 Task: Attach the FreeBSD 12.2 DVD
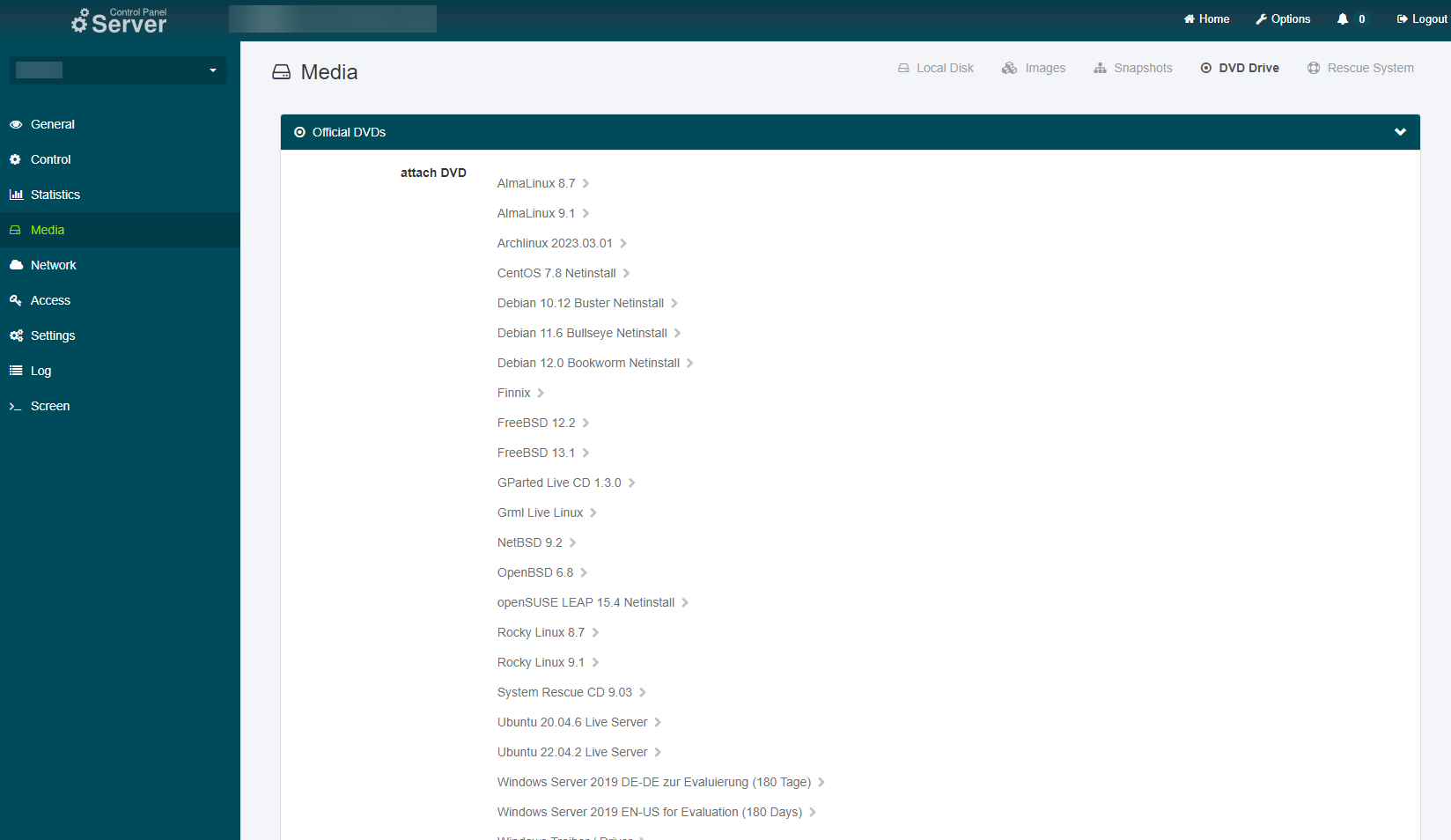click(x=542, y=423)
